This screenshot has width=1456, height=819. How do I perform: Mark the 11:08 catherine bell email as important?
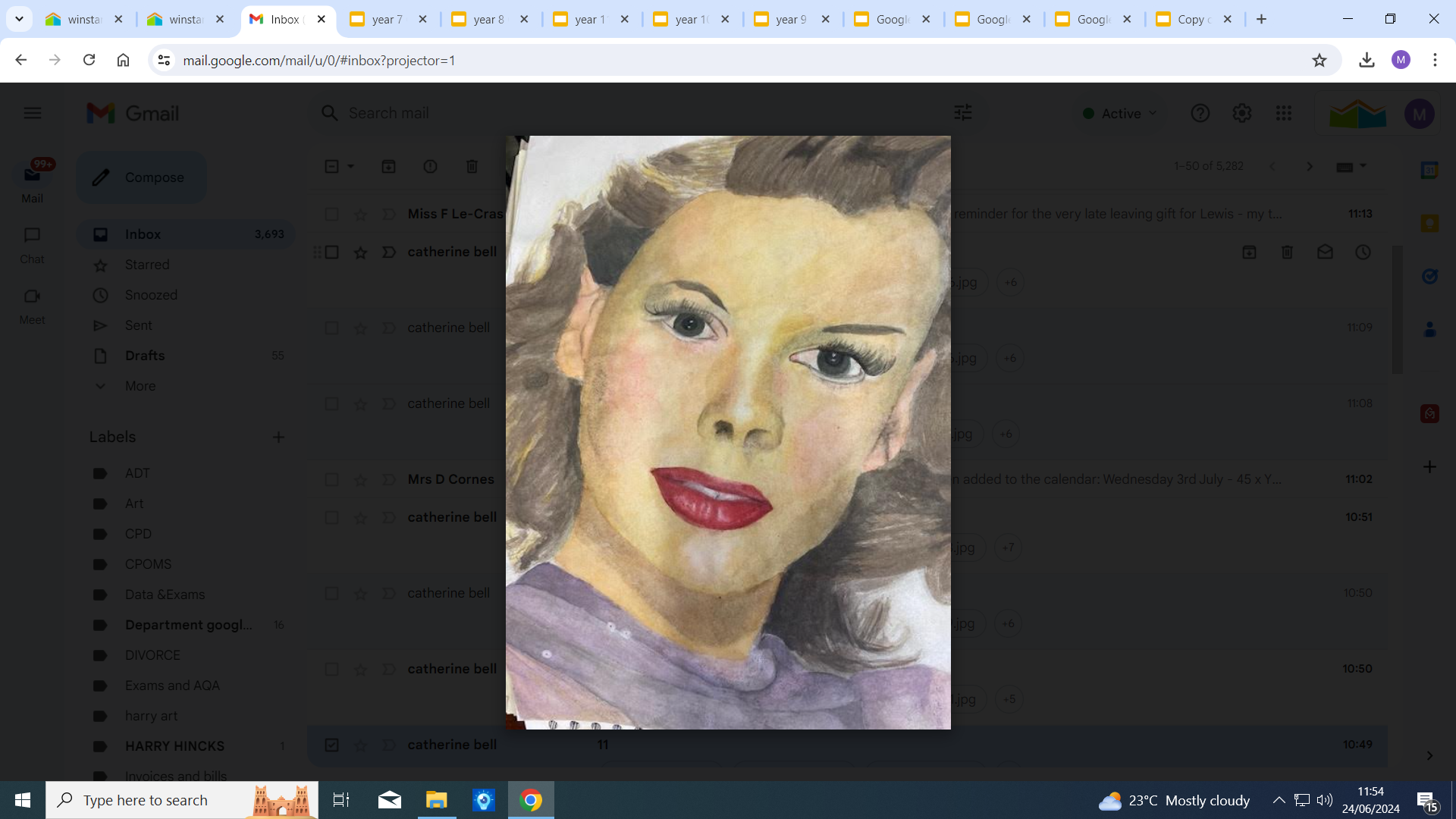tap(389, 403)
